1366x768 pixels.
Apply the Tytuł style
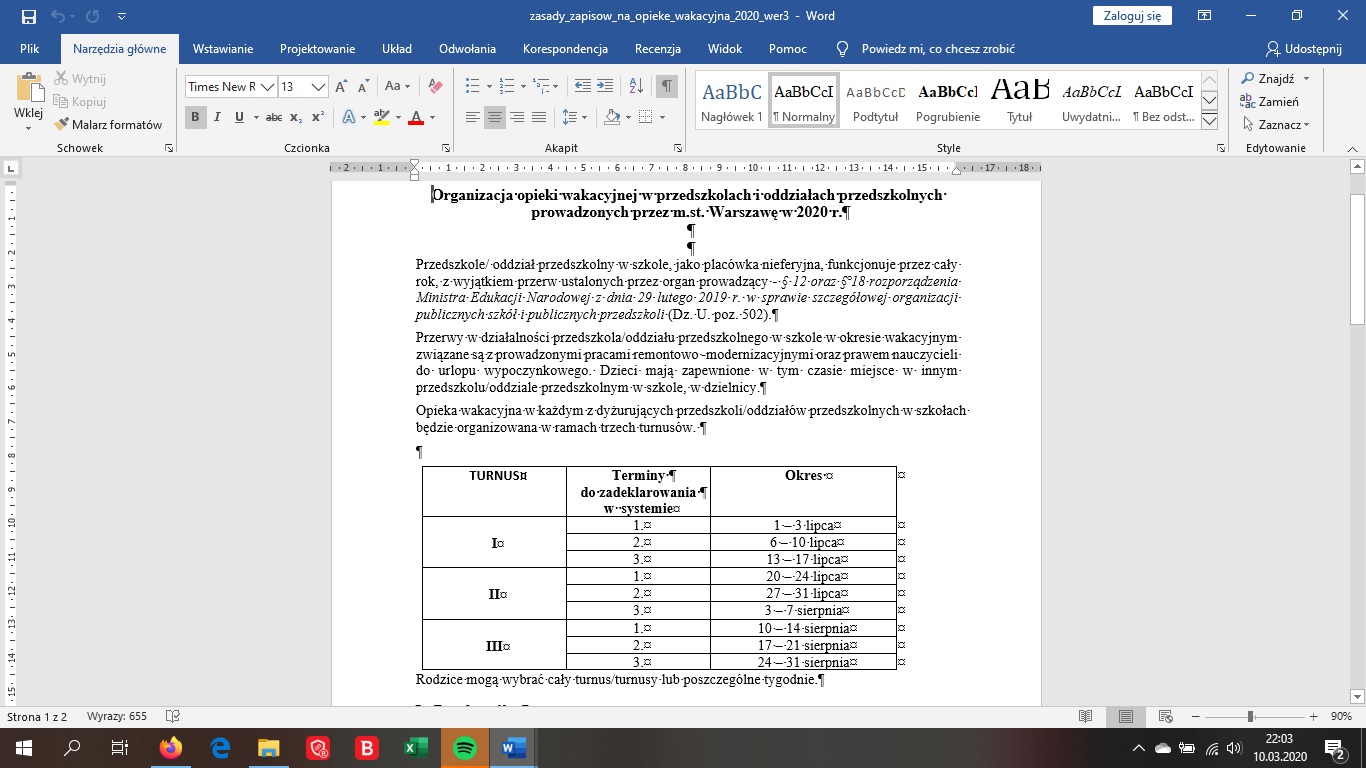1020,100
